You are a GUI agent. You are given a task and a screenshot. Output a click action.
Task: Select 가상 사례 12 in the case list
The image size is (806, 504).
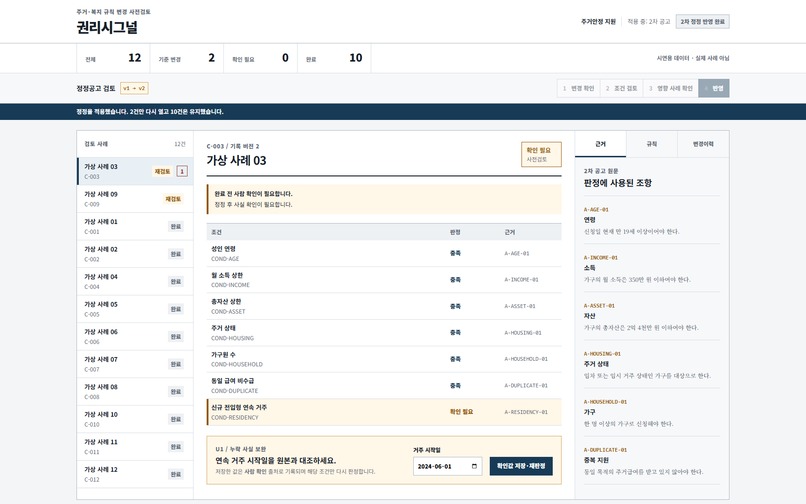click(x=135, y=474)
